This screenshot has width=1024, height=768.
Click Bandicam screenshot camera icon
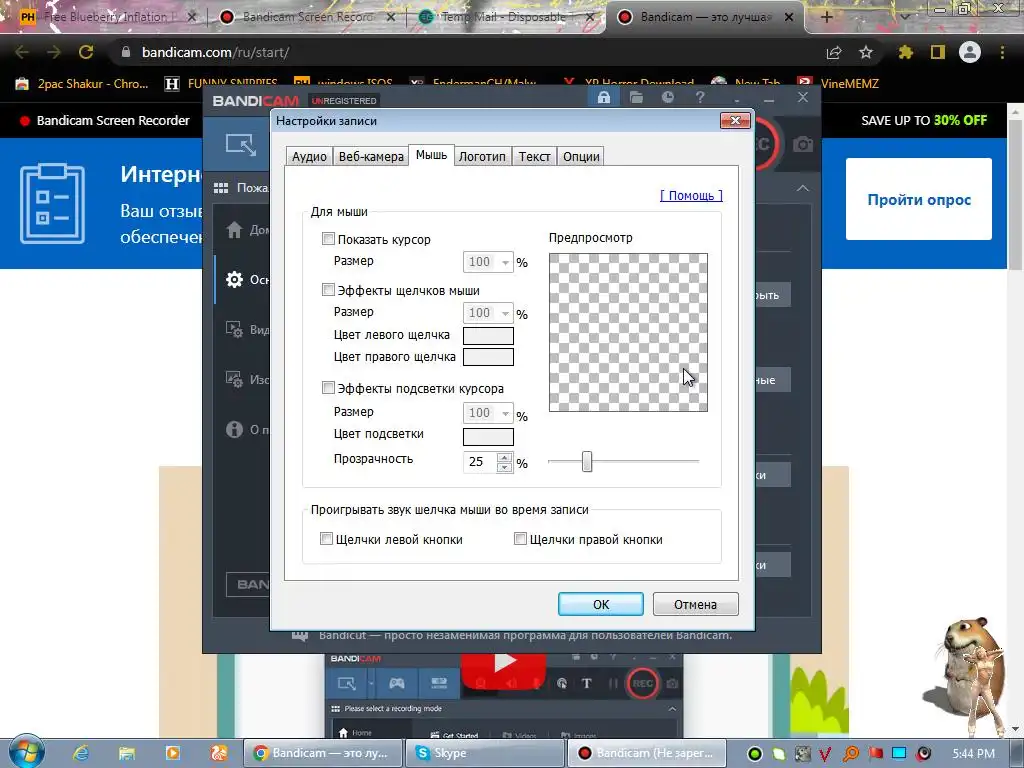point(803,144)
